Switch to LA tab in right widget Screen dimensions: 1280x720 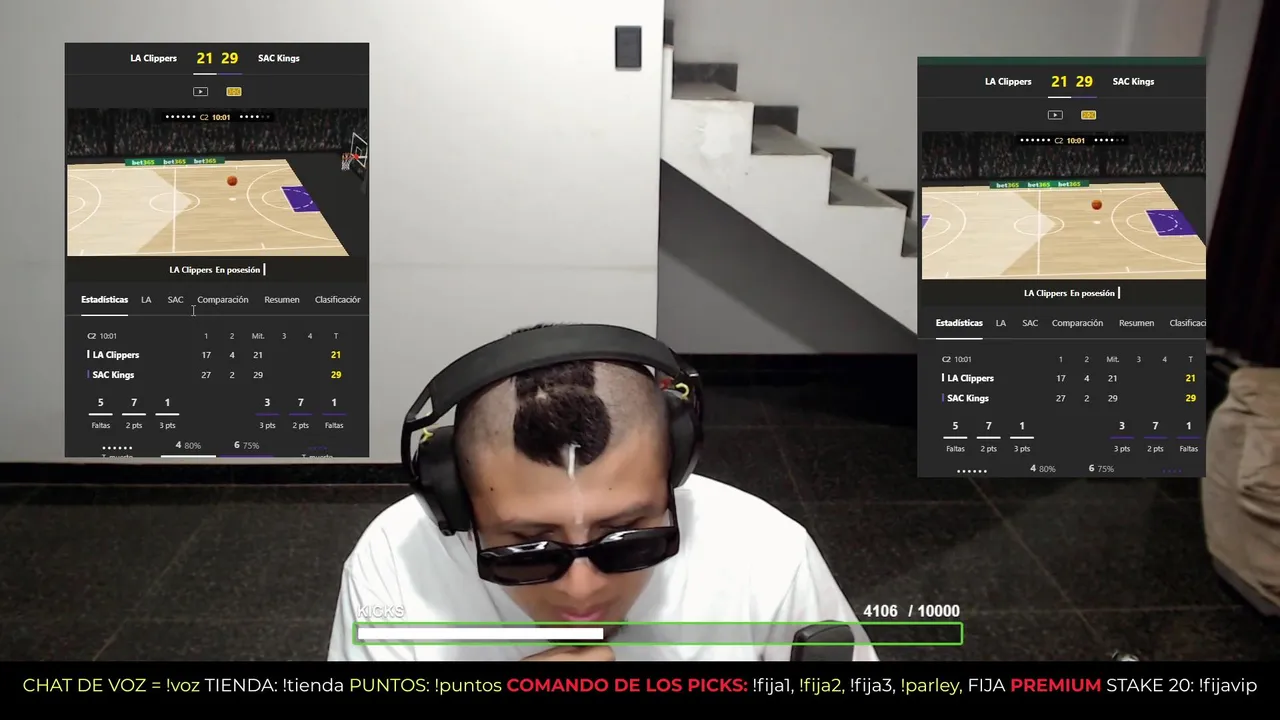pyautogui.click(x=1001, y=323)
